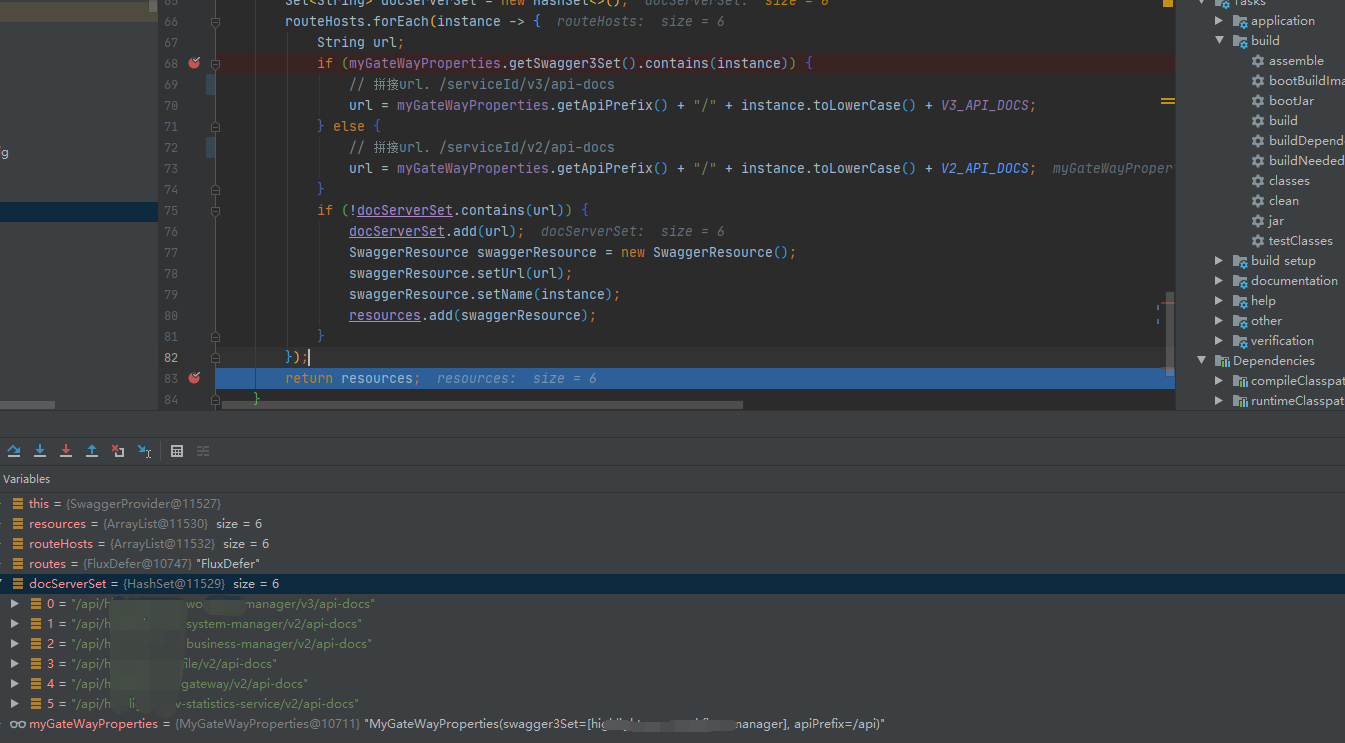Click the Step Into debugger icon

click(40, 451)
